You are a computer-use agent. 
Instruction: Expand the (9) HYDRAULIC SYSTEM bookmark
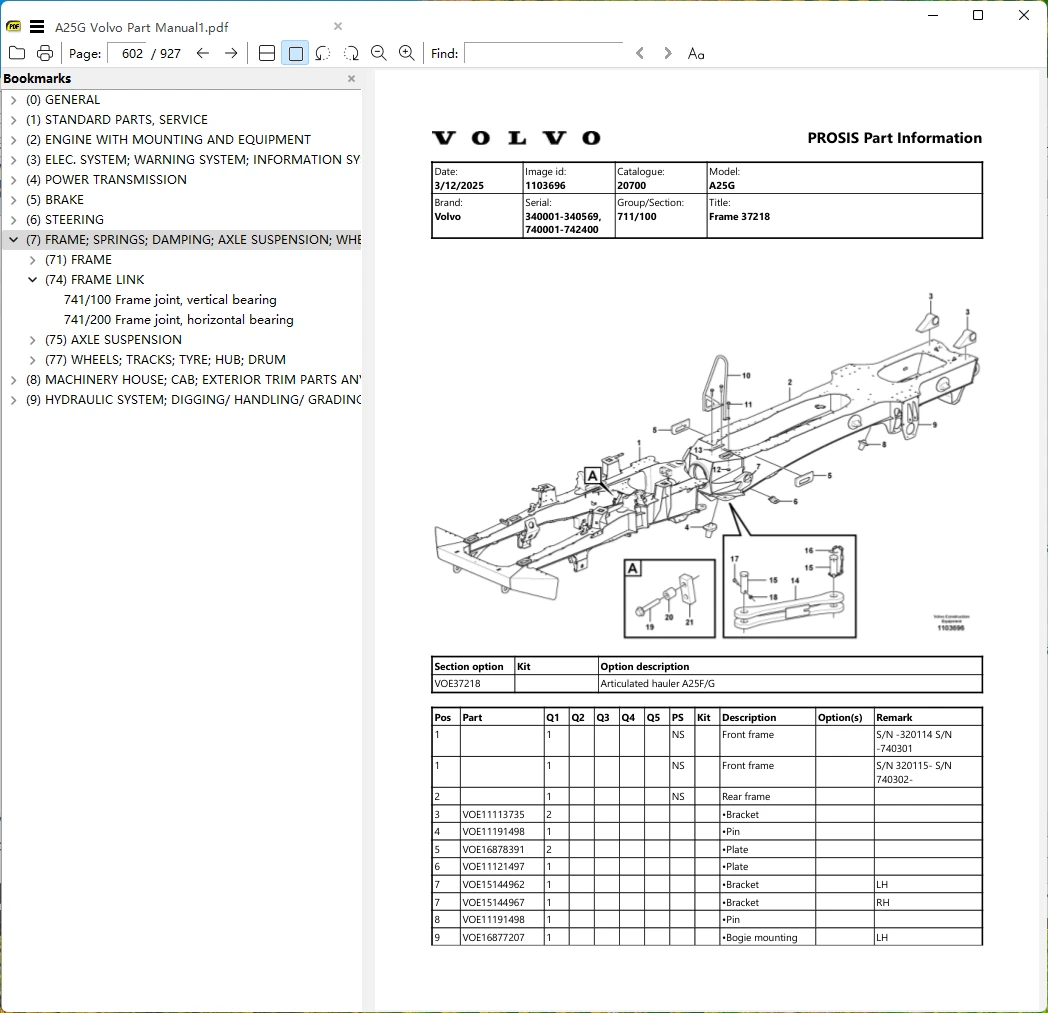click(13, 400)
